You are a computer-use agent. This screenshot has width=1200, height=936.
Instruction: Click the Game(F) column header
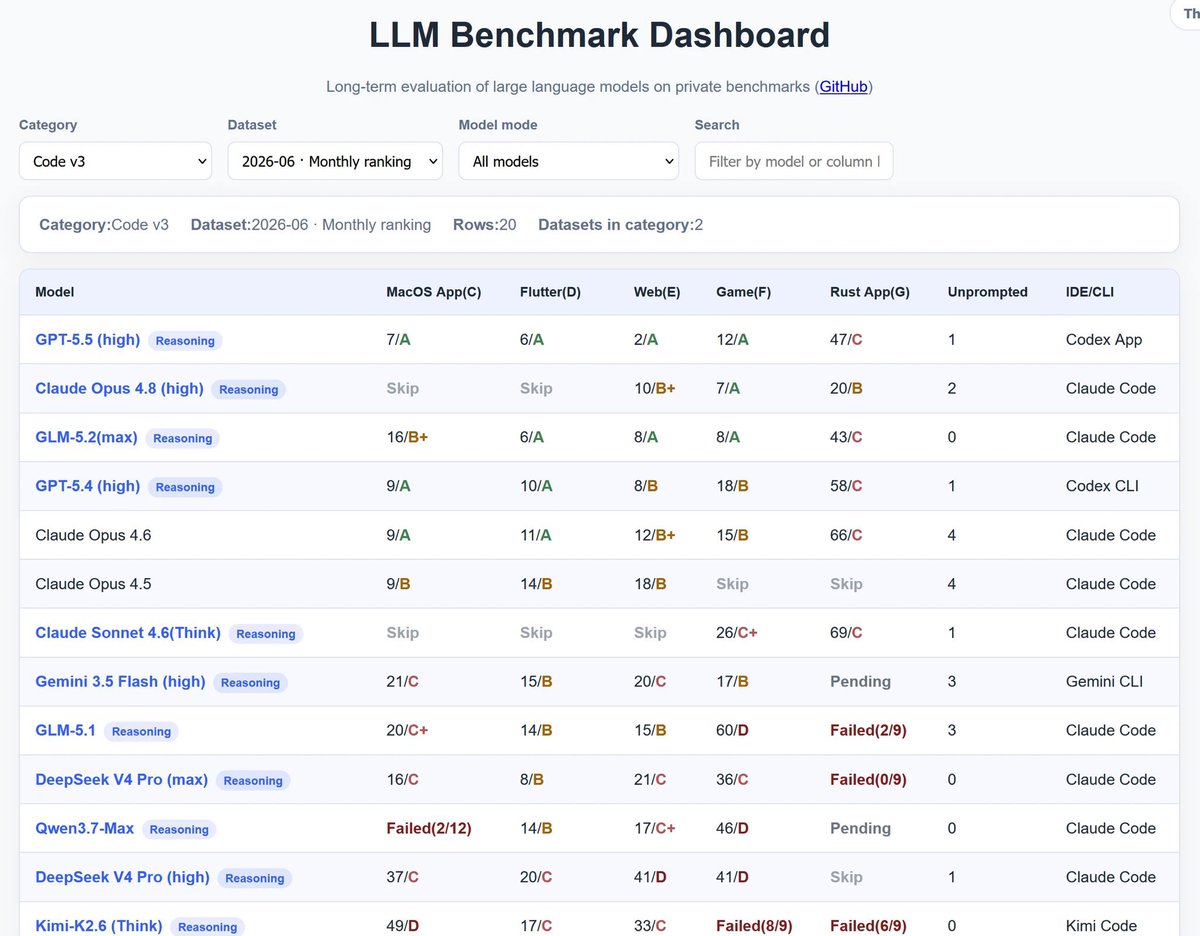coord(743,292)
